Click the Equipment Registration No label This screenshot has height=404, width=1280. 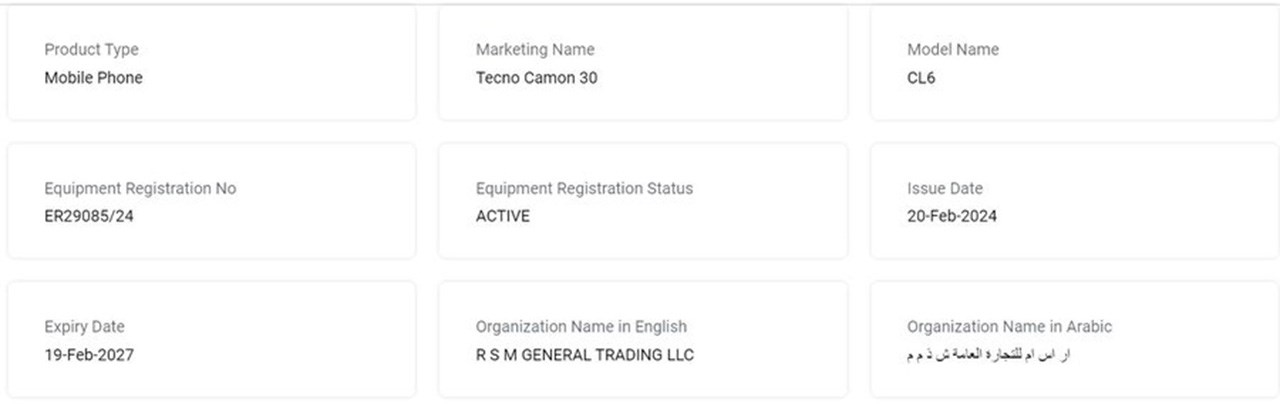click(140, 188)
